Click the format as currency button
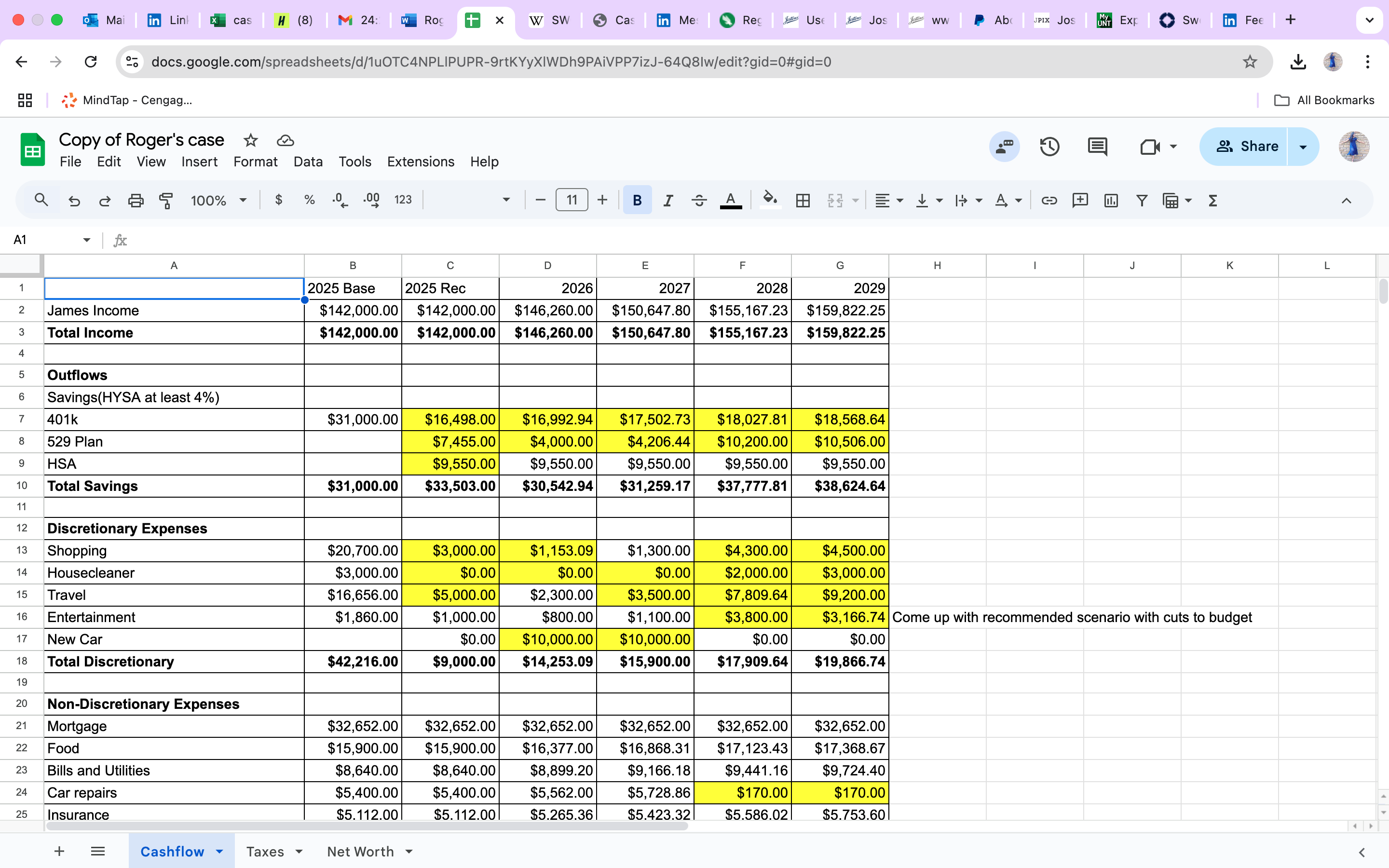 coord(278,200)
